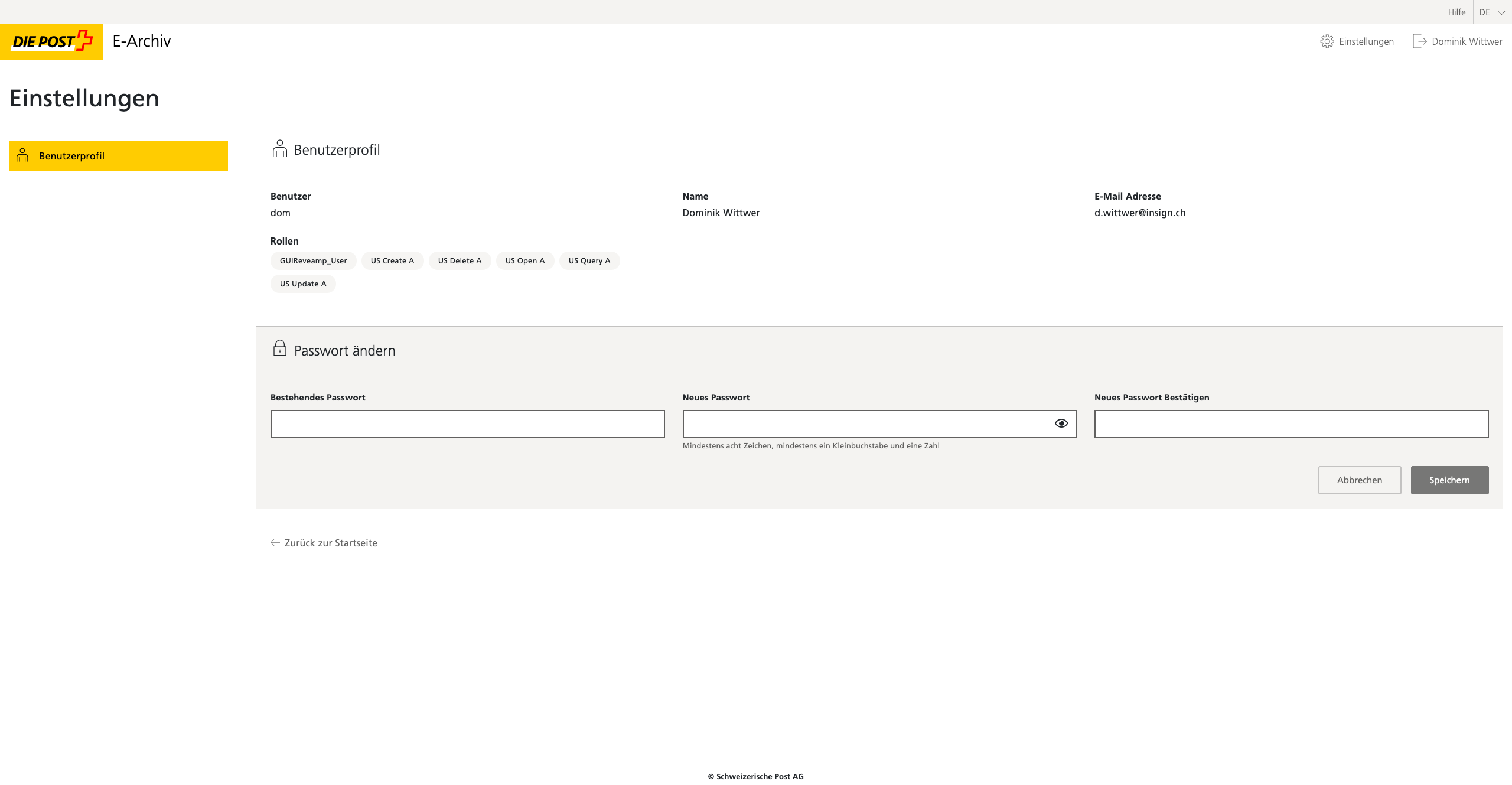Click the US Update A role chip
Viewport: 1512px width, 785px height.
pyautogui.click(x=303, y=284)
